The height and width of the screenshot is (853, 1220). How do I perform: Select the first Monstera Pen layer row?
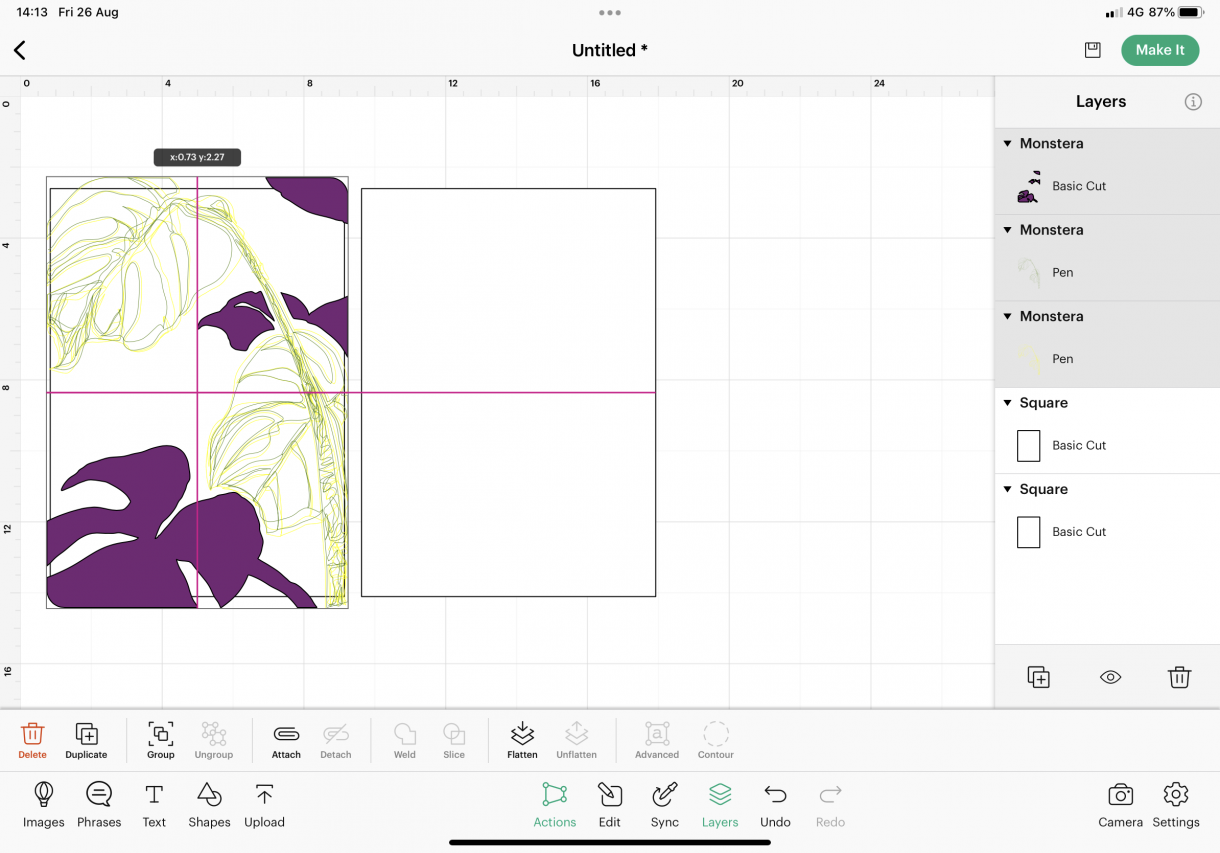(x=1107, y=272)
